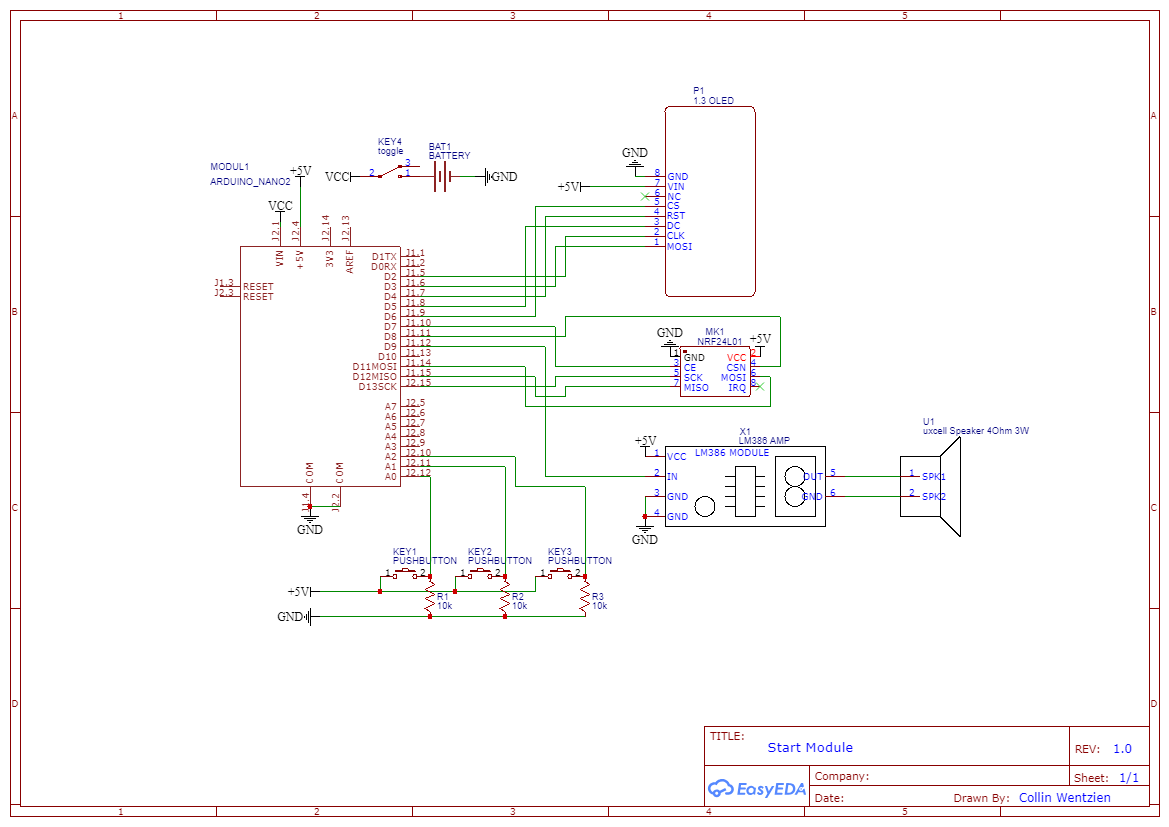Screen dimensions: 1169x827
Task: Click the 1.3 OLED component body P1
Action: click(710, 201)
